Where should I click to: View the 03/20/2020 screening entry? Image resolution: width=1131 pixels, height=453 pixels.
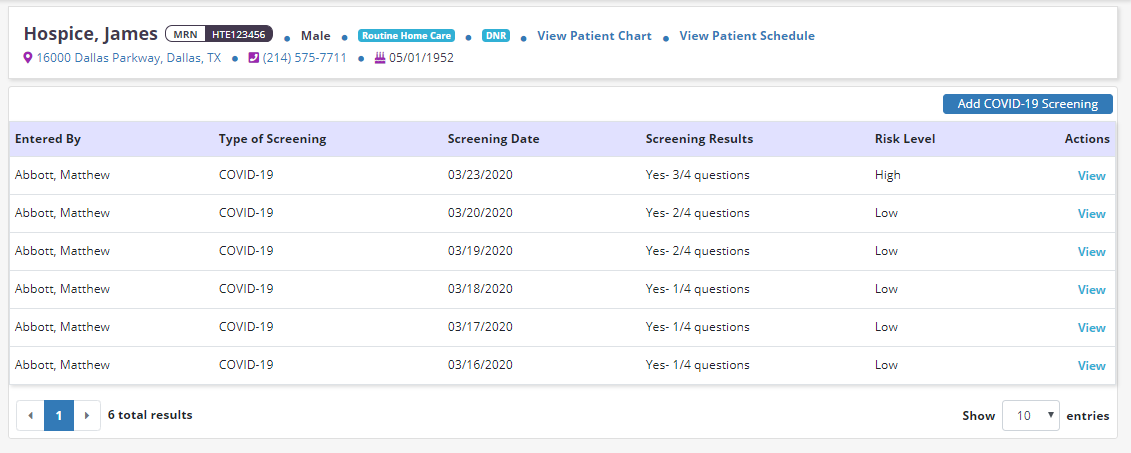click(1091, 214)
